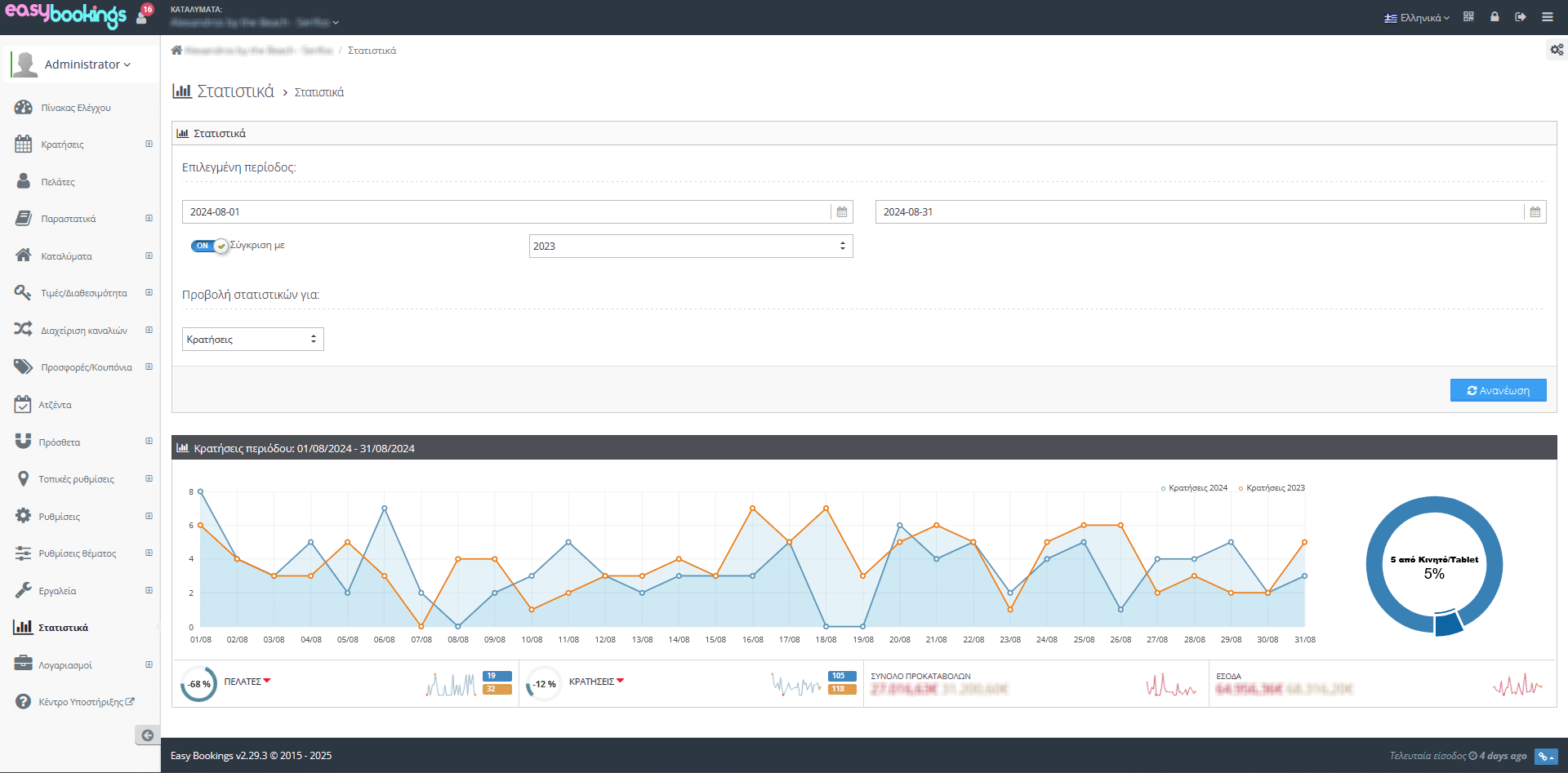The width and height of the screenshot is (1568, 773).
Task: Click the Πίνακας Ελέγχου dashboard icon
Action: click(23, 108)
